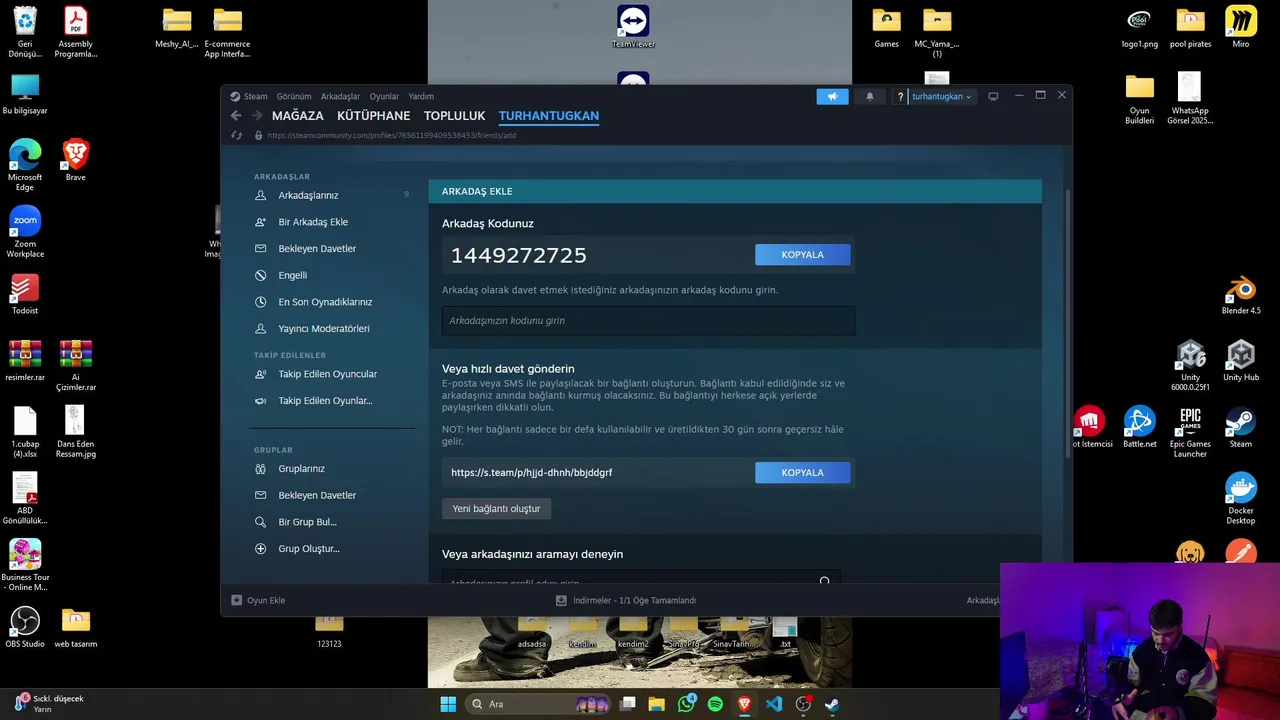Open the turhantugkan account dropdown

941,96
